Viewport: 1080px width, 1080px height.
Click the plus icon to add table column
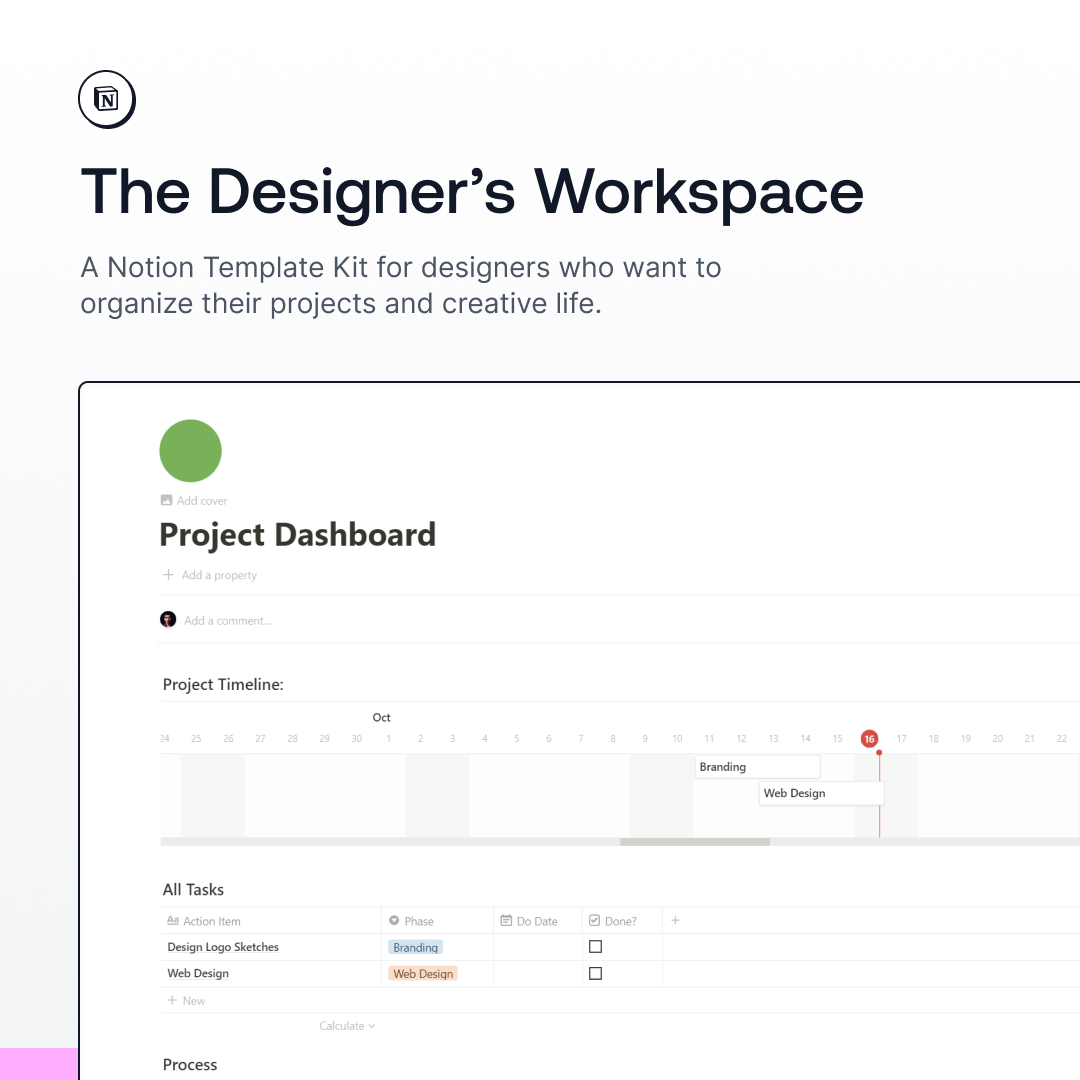point(675,920)
